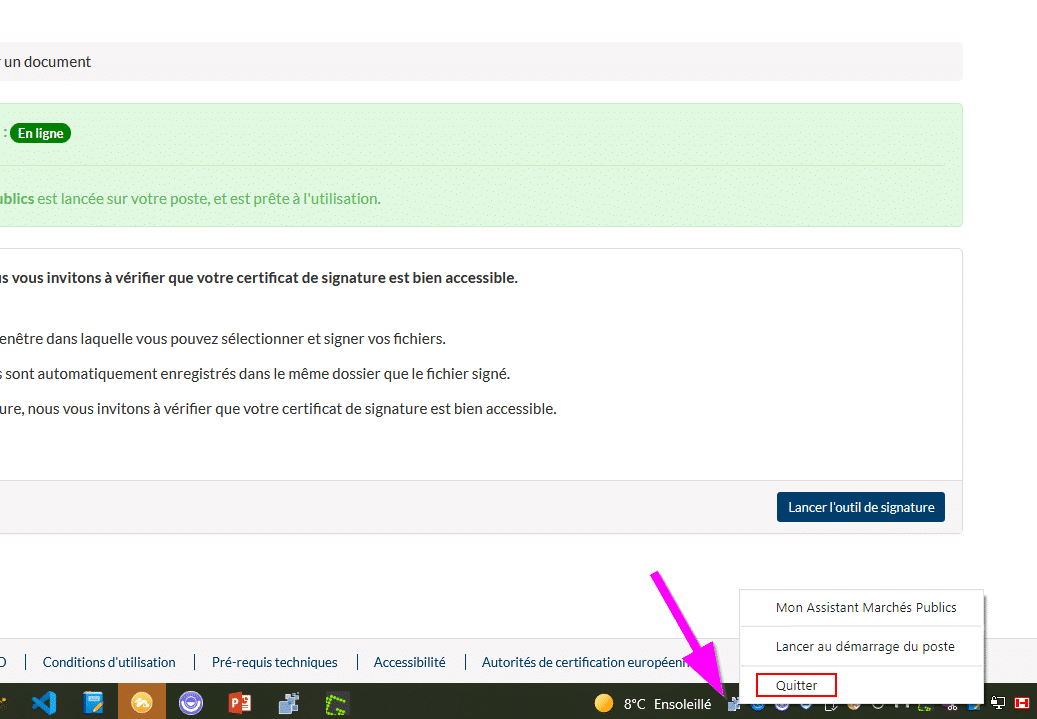Open the blue squares assistant taskbar icon
1037x719 pixels.
point(289,703)
